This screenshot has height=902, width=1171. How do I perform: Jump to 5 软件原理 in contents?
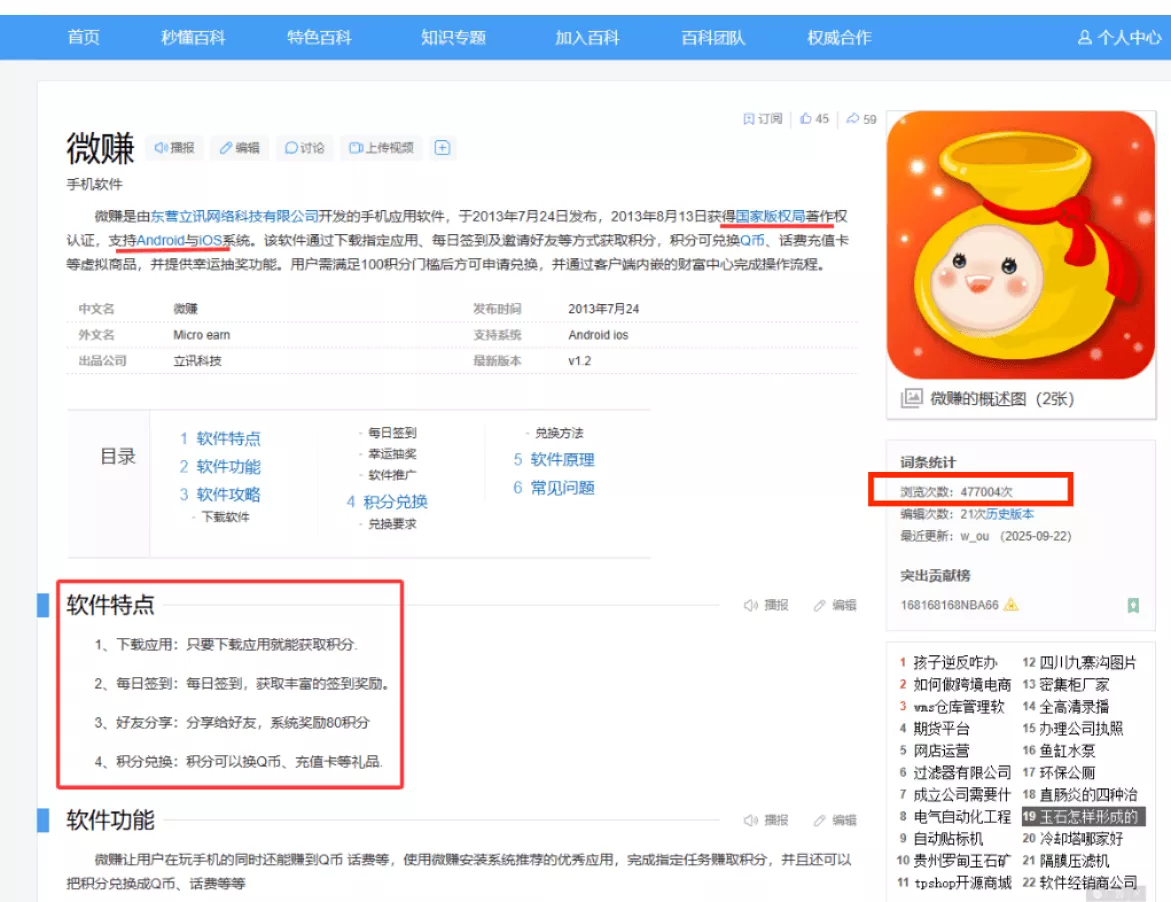tap(554, 460)
